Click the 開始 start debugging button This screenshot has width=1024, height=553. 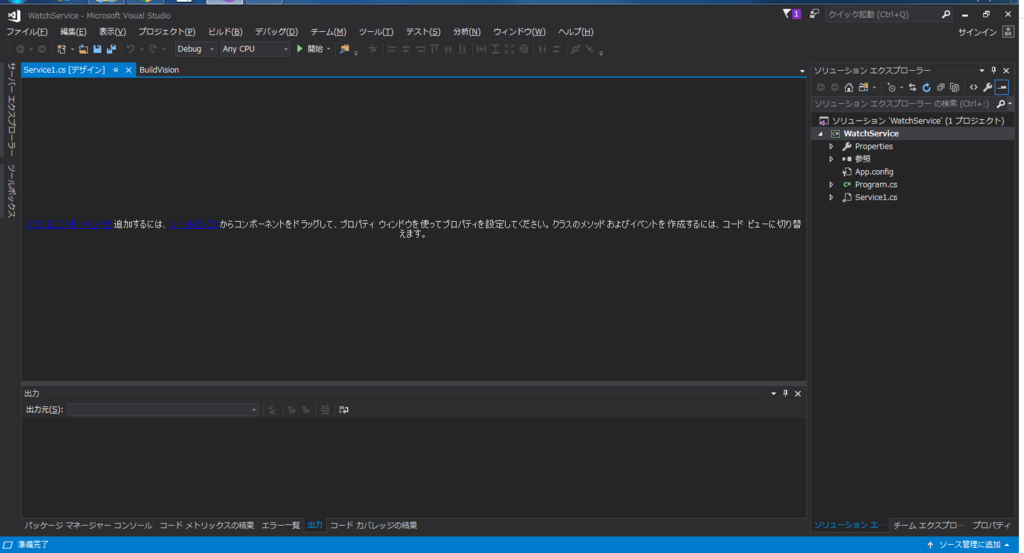tap(310, 49)
